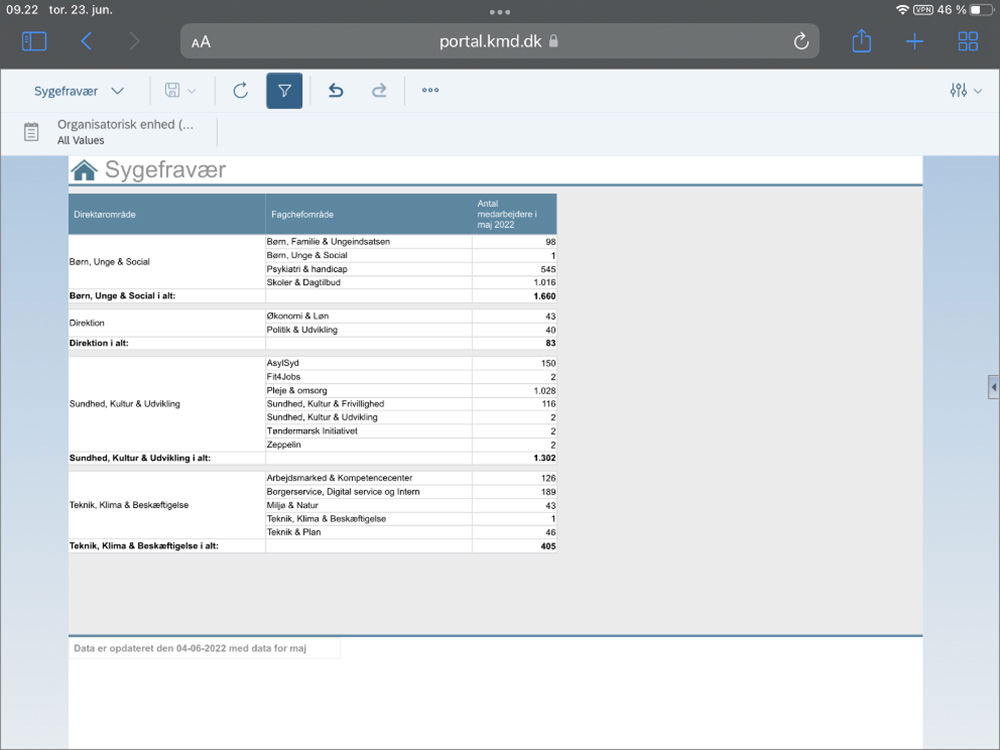Viewport: 1000px width, 750px height.
Task: Open a new Safari tab
Action: (914, 41)
